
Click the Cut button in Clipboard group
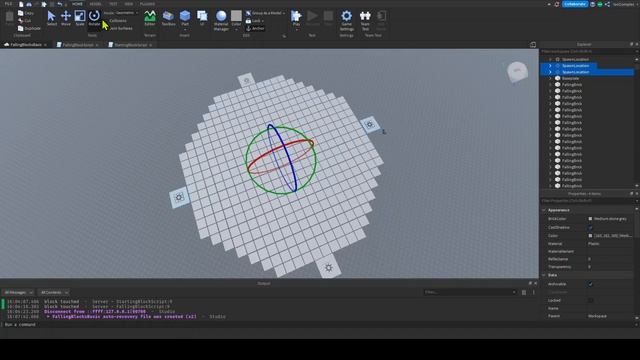click(24, 20)
